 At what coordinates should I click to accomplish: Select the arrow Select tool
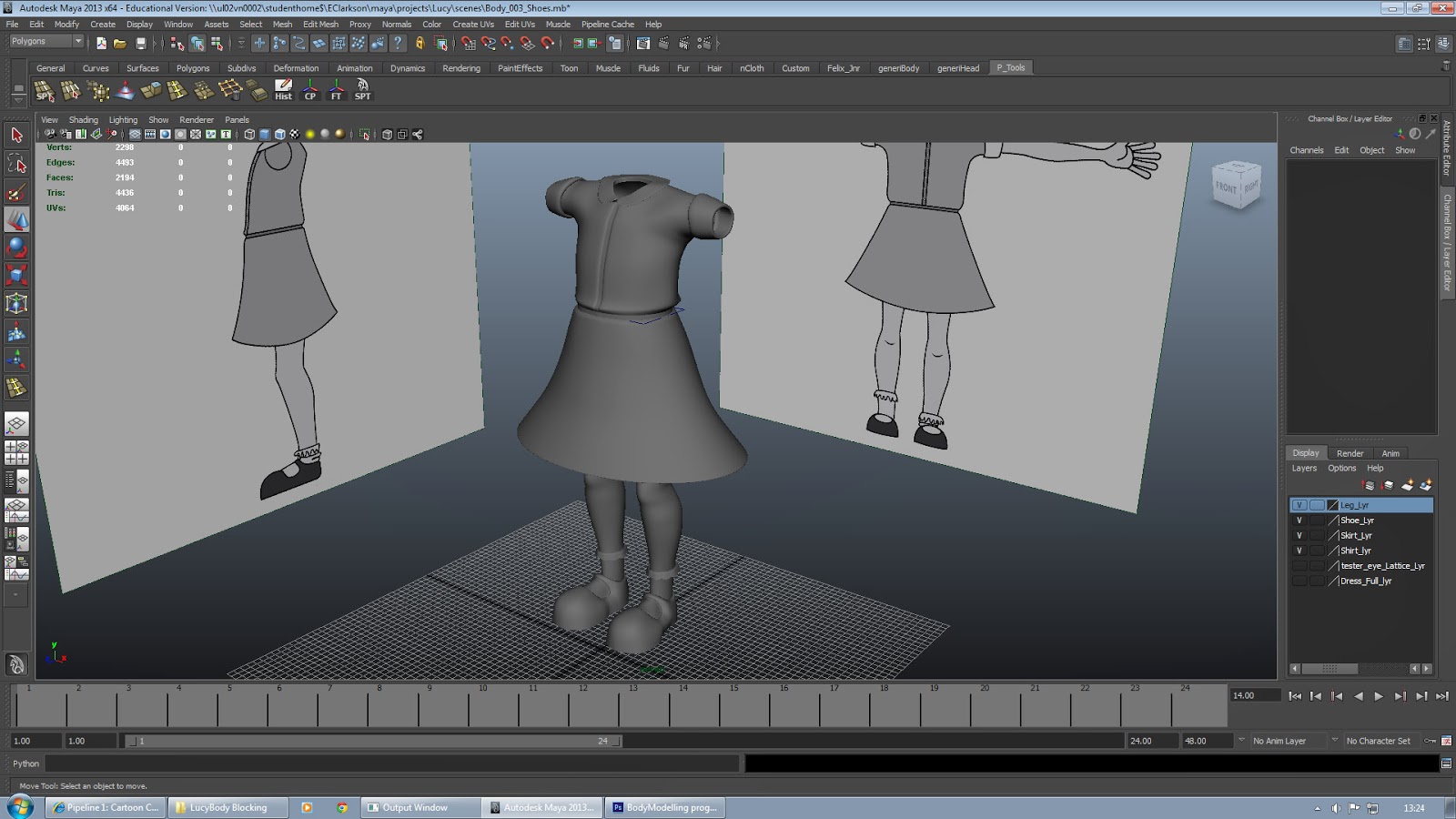click(x=16, y=136)
